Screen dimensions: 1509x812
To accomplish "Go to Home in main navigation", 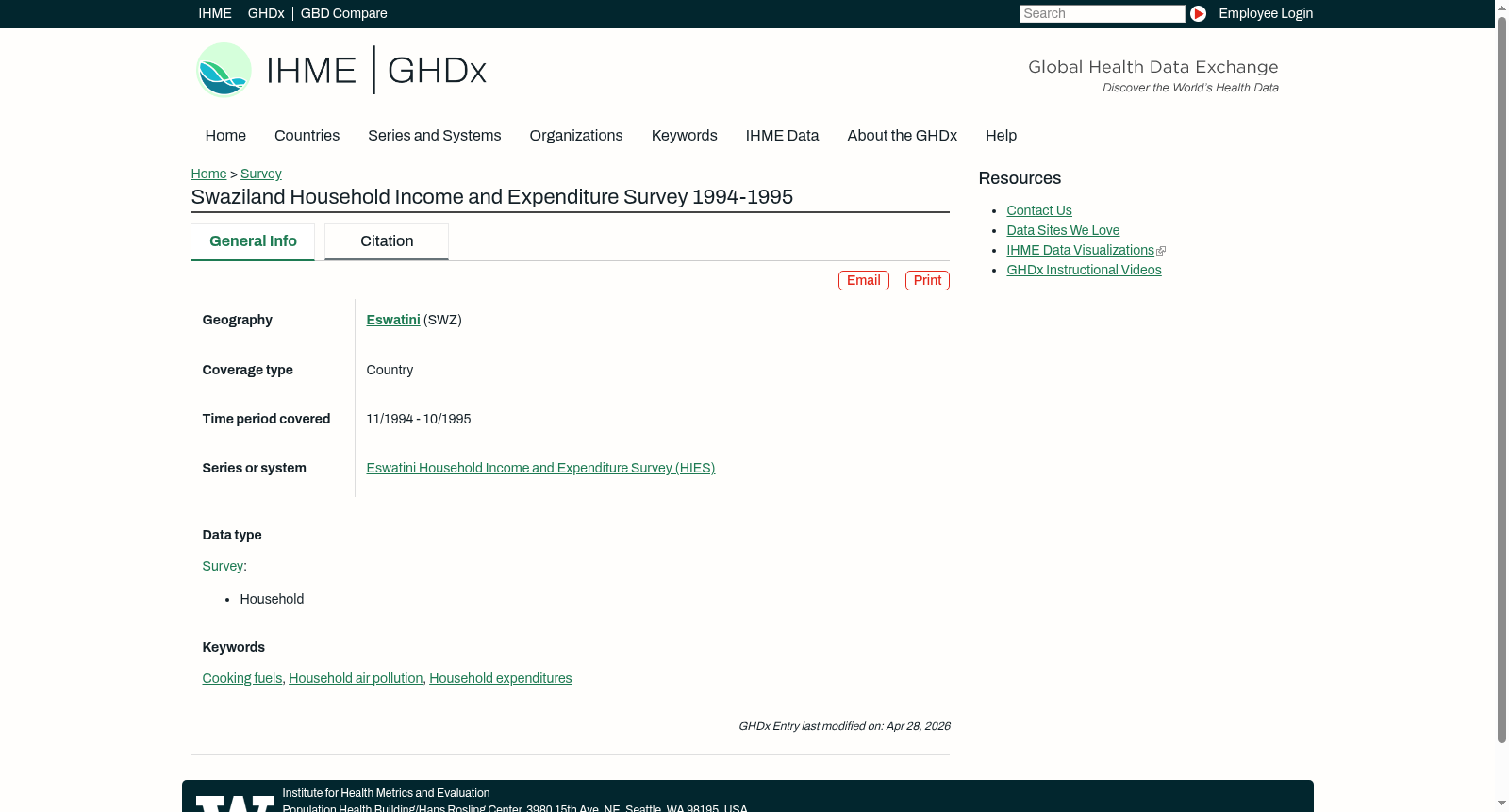I will click(225, 136).
